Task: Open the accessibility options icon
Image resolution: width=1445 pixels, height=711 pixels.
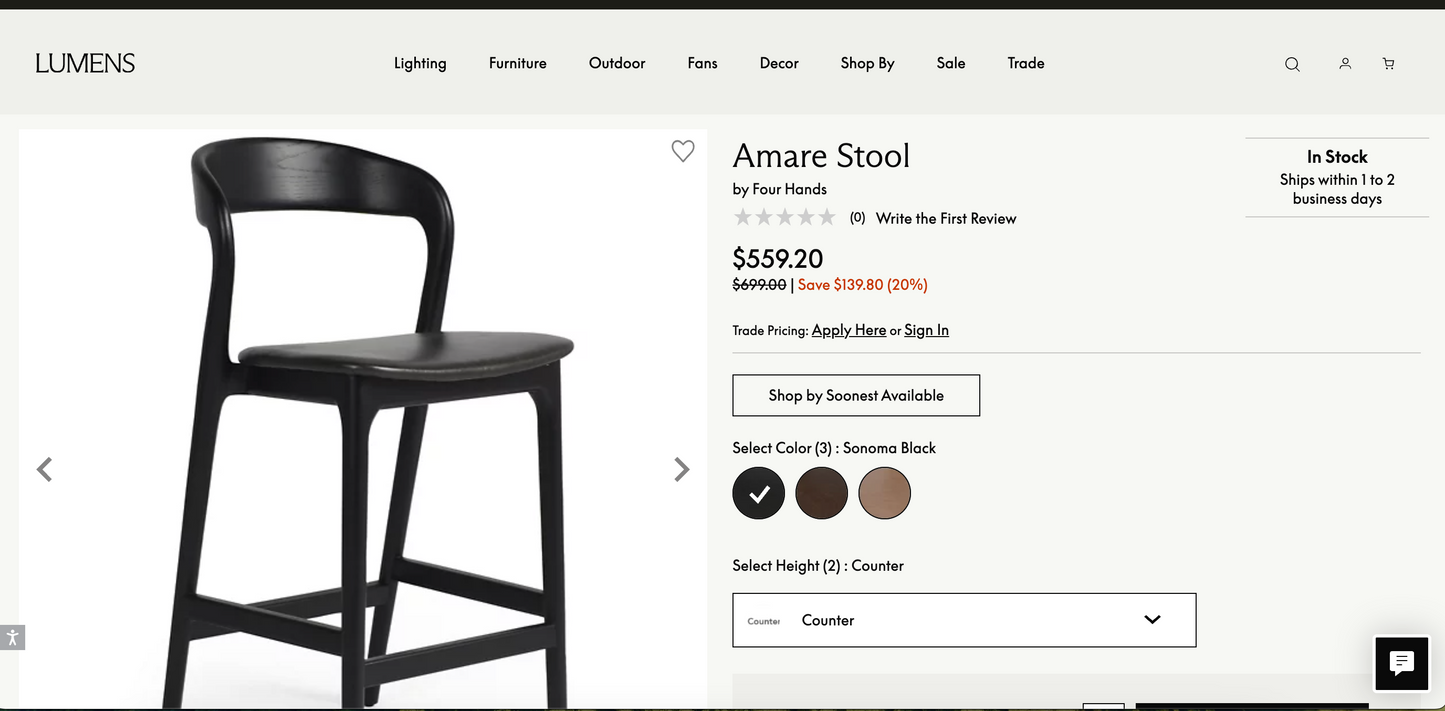Action: [12, 637]
